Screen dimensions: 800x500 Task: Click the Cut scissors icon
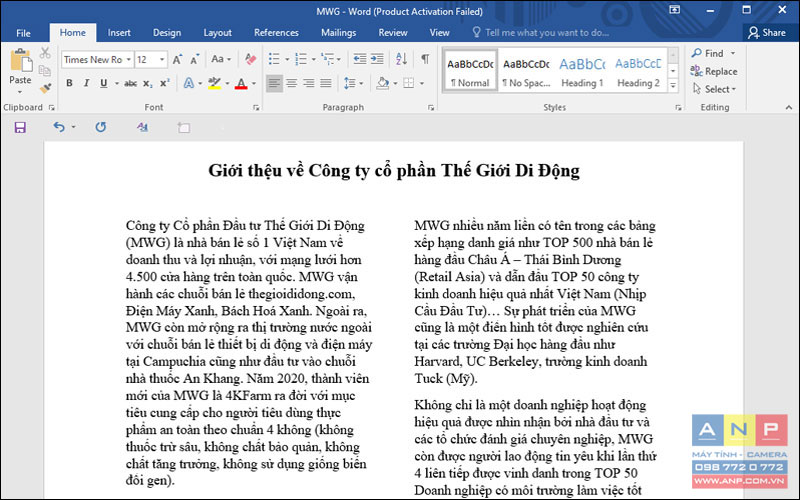pos(45,53)
